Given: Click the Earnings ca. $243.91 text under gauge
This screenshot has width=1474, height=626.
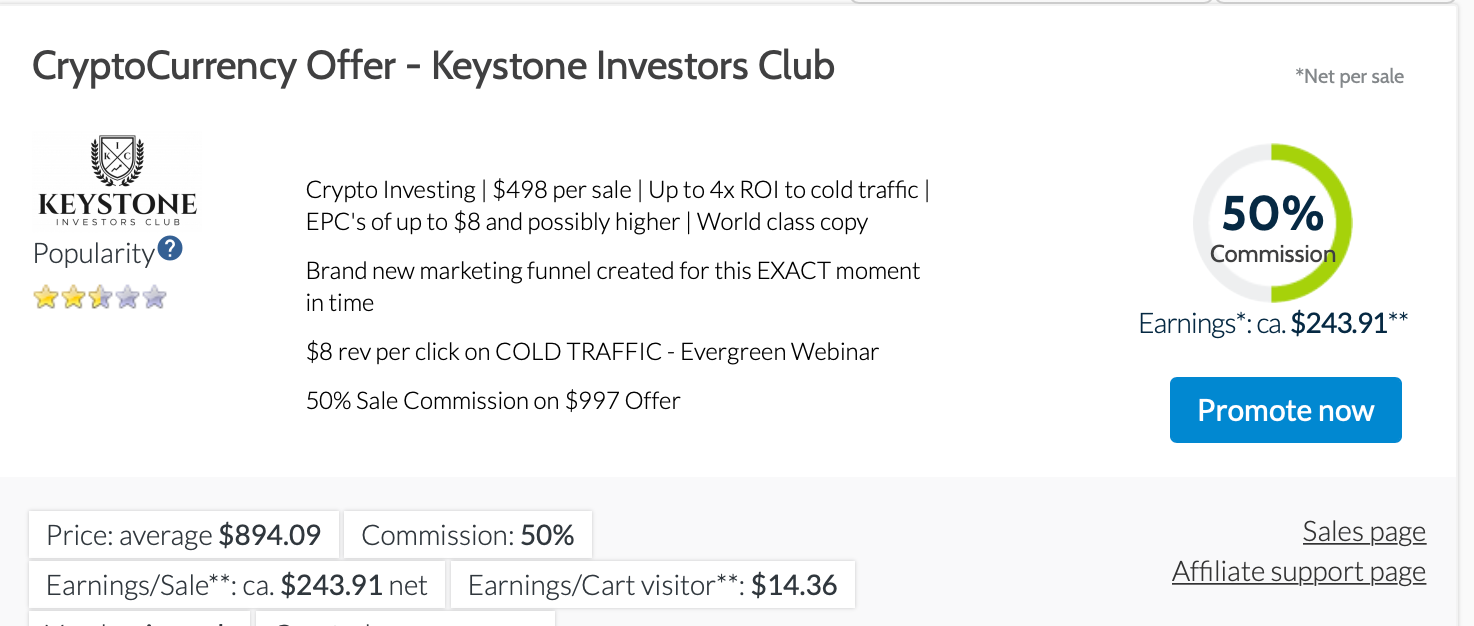Looking at the screenshot, I should tap(1273, 323).
